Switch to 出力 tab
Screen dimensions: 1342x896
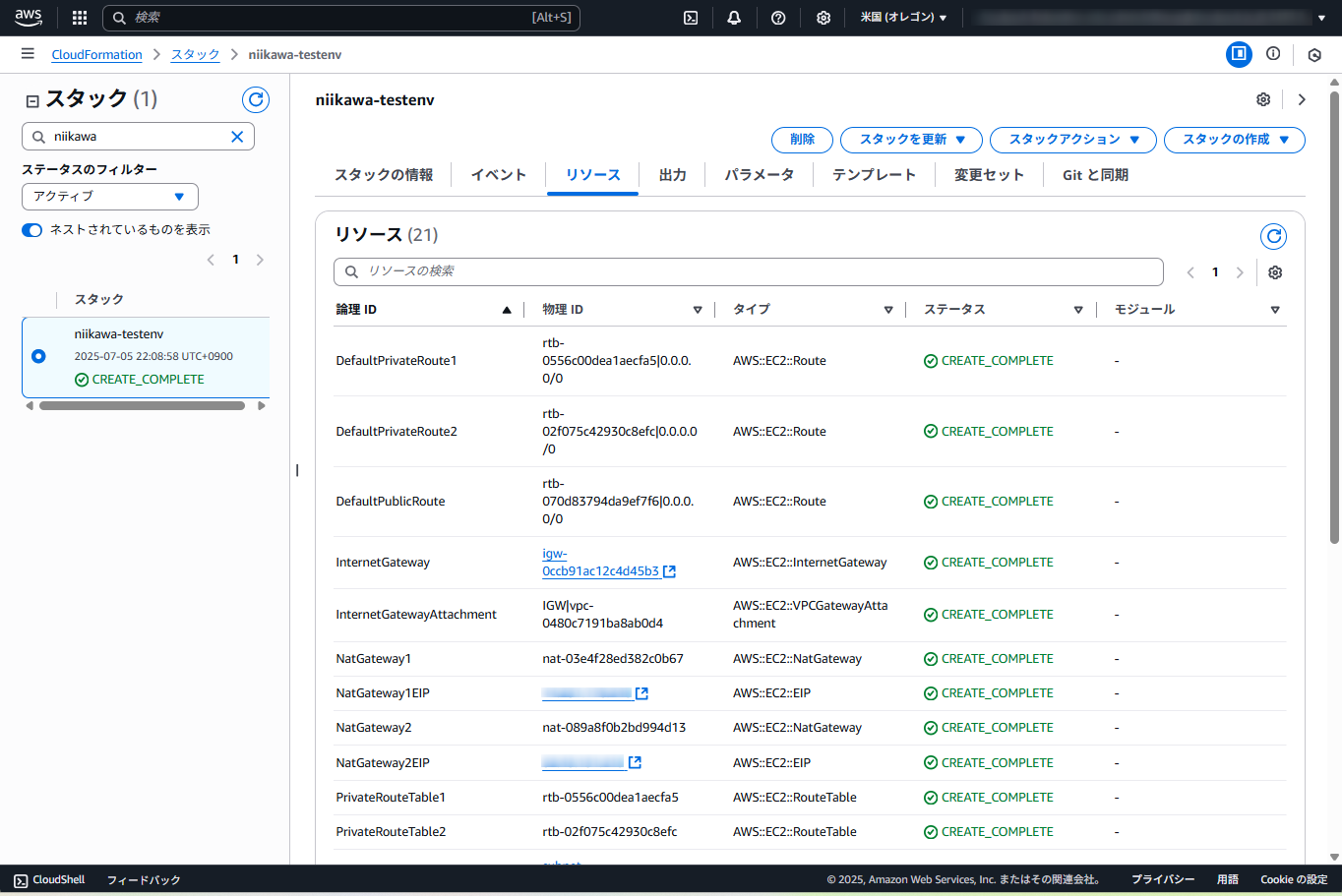(x=673, y=175)
